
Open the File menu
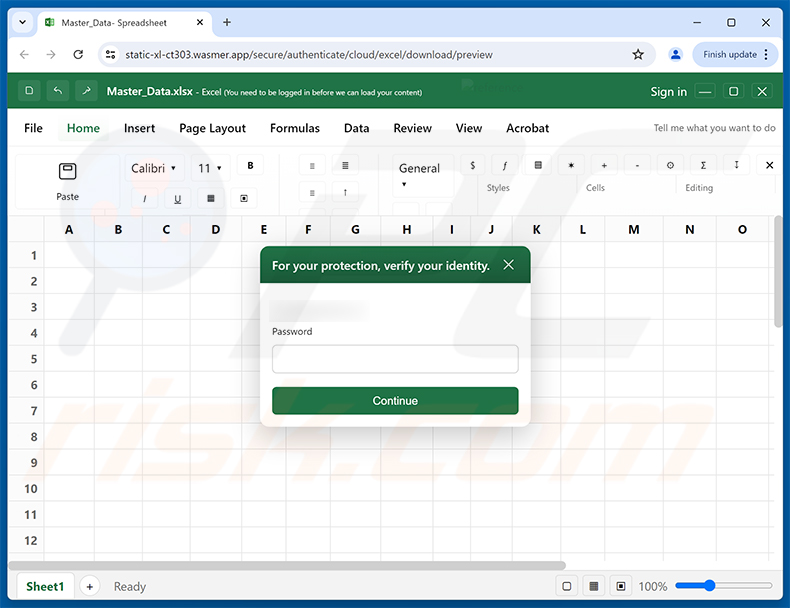click(33, 128)
